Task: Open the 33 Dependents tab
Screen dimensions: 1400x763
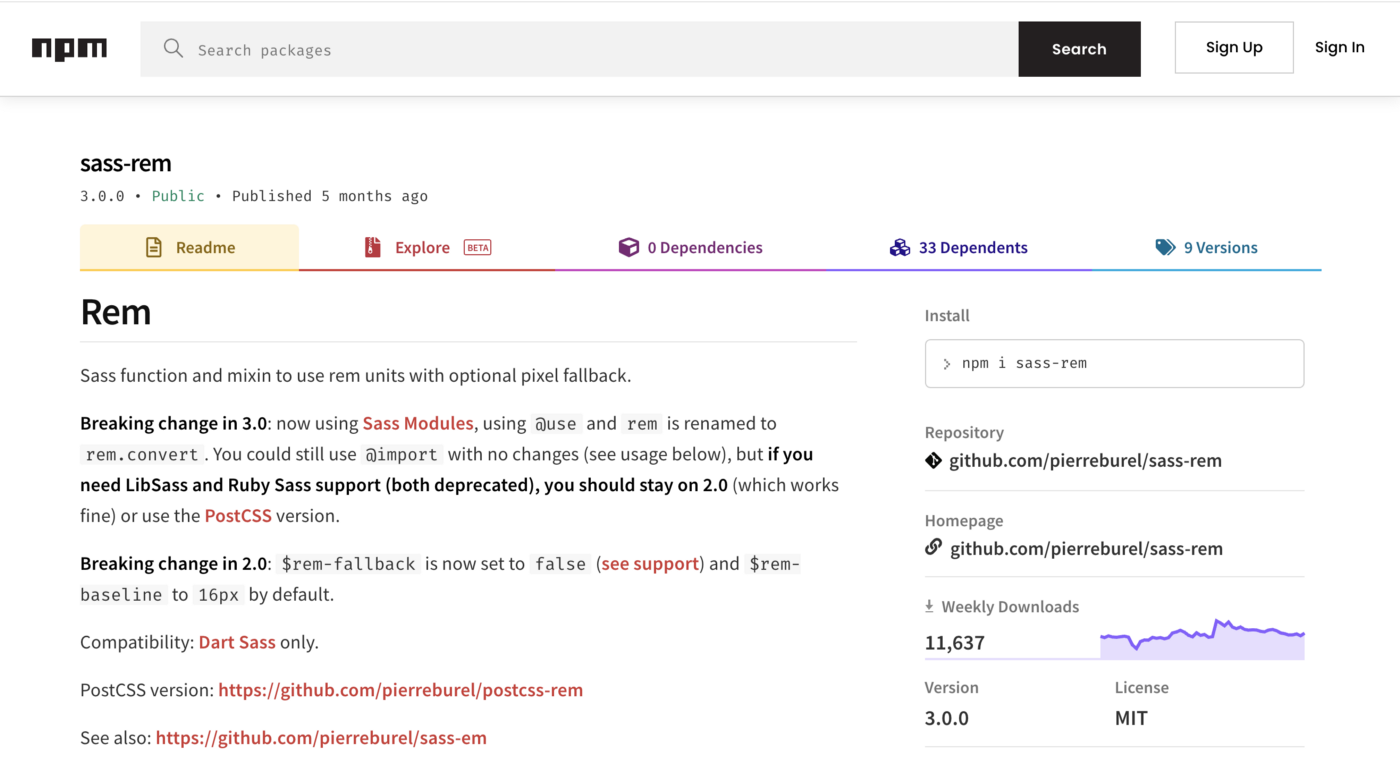Action: [x=958, y=247]
